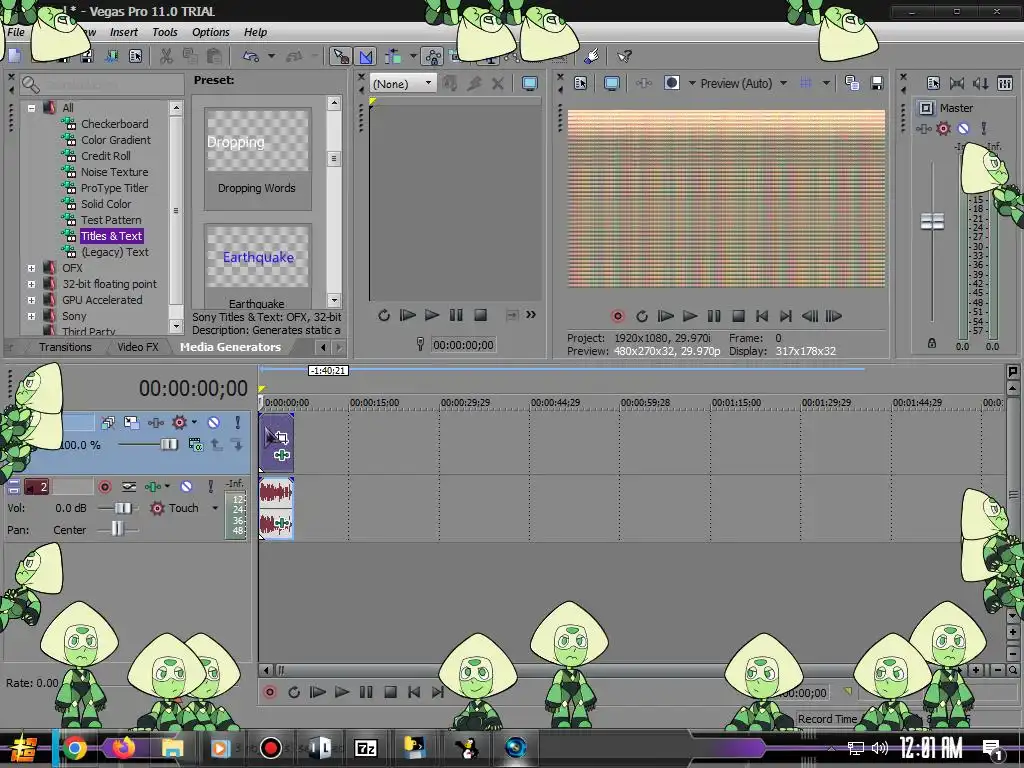Image resolution: width=1024 pixels, height=768 pixels.
Task: Switch to the Transitions tab
Action: click(65, 347)
